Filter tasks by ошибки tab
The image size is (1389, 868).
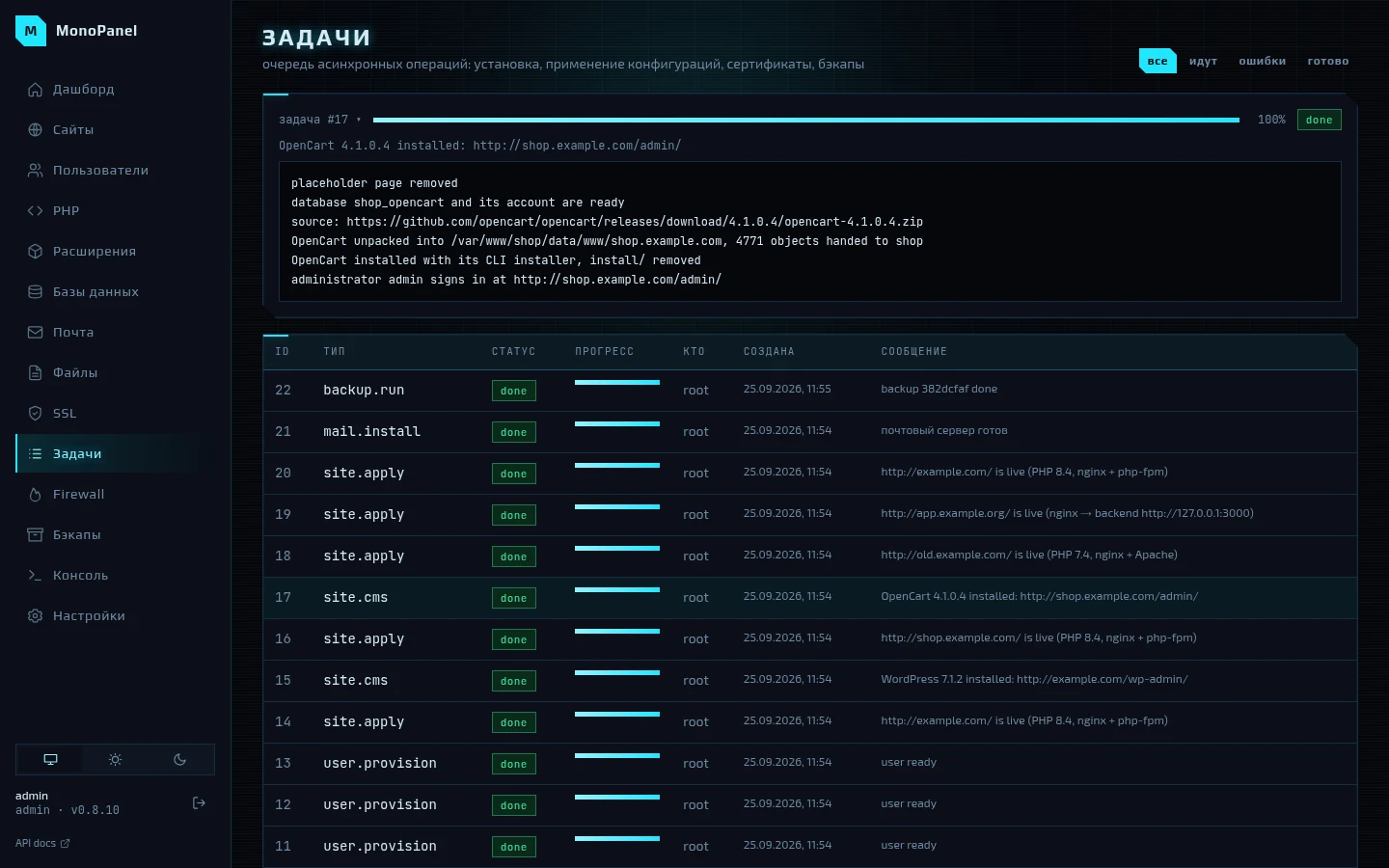pos(1262,61)
